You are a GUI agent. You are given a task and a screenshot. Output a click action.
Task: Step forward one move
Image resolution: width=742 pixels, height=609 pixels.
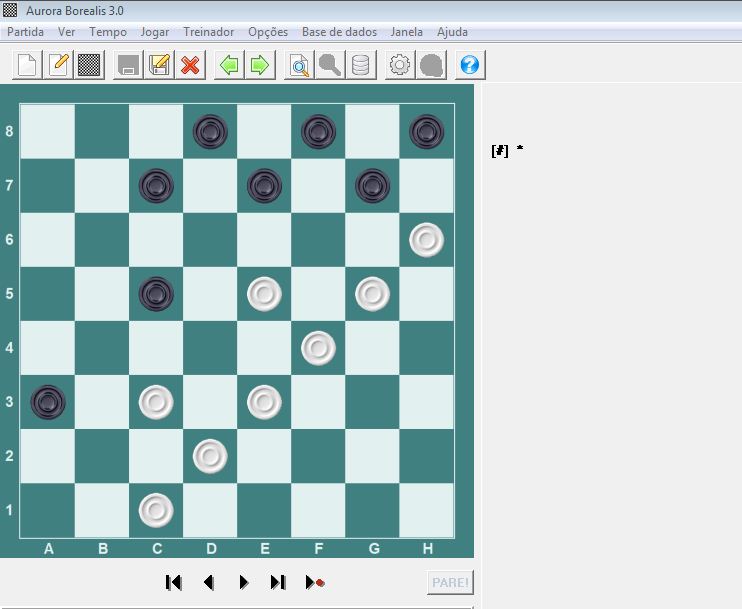[x=244, y=582]
